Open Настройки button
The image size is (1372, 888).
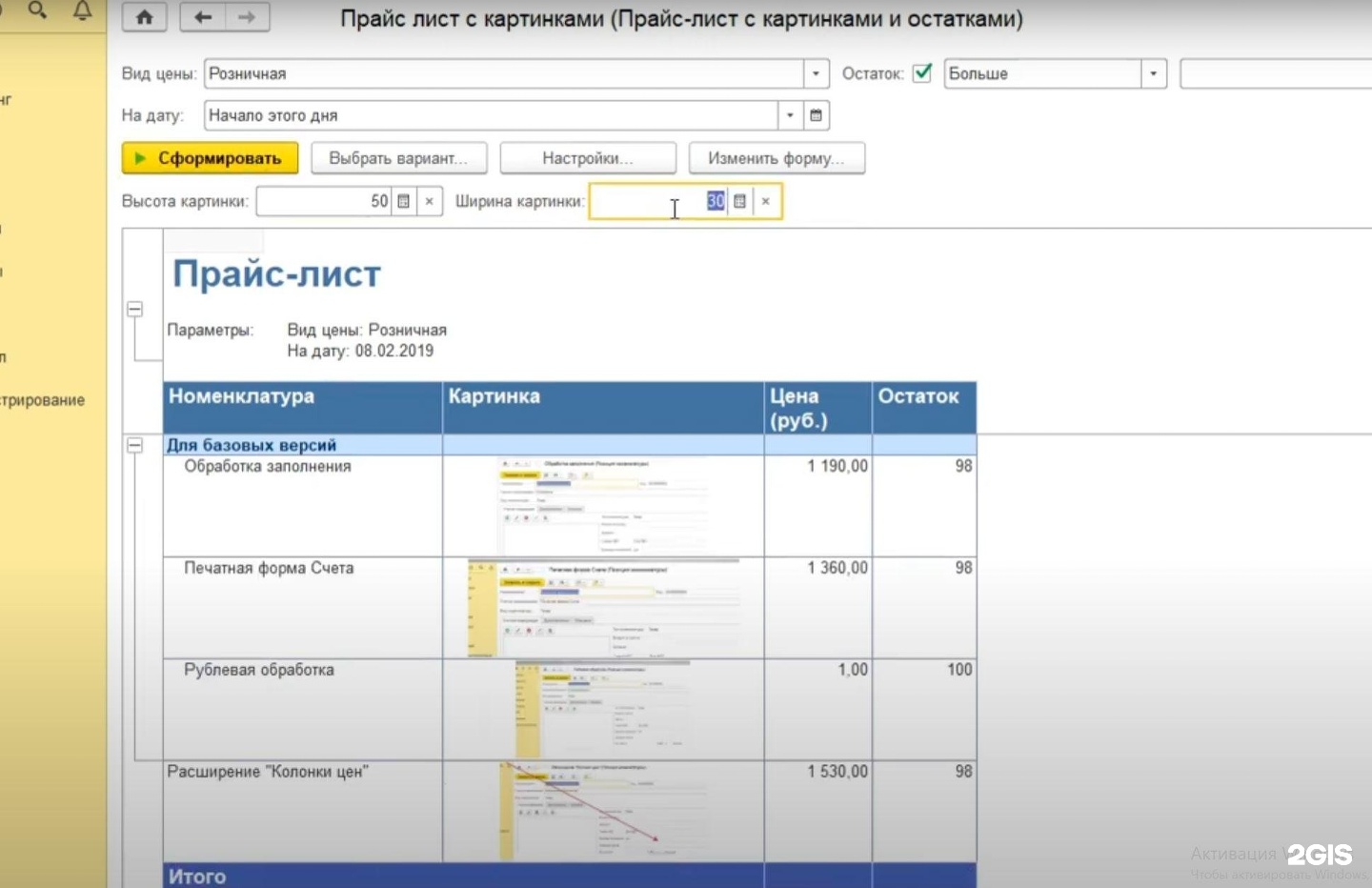(x=588, y=158)
